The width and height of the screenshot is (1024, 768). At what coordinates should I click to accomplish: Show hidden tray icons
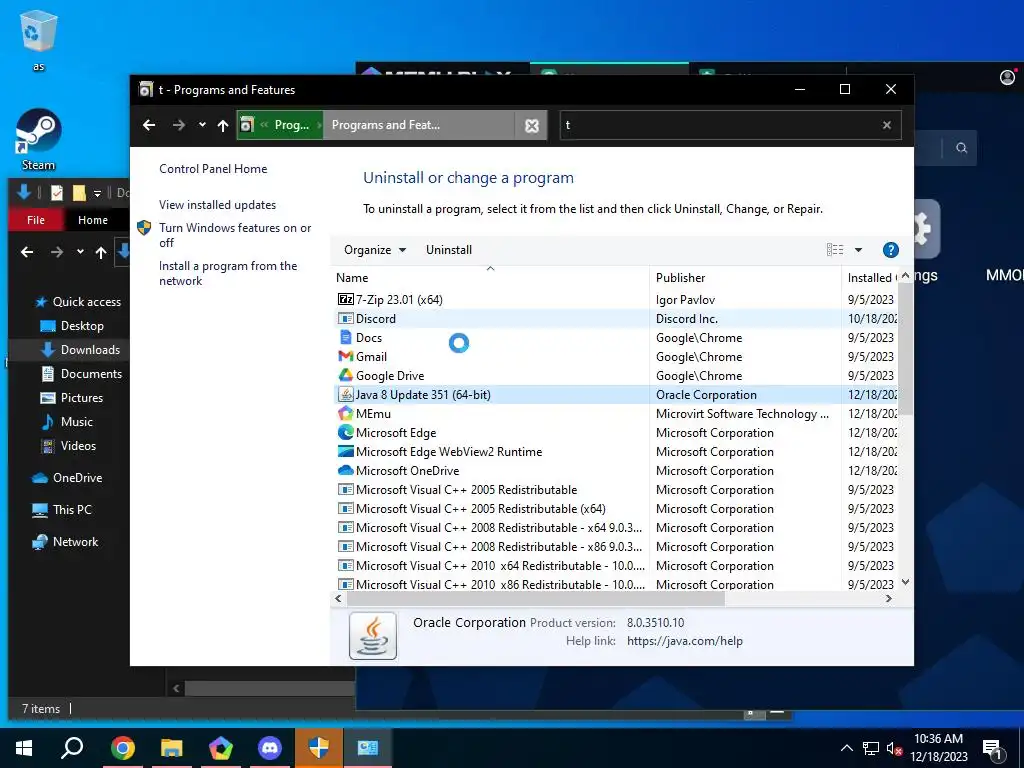[x=846, y=748]
